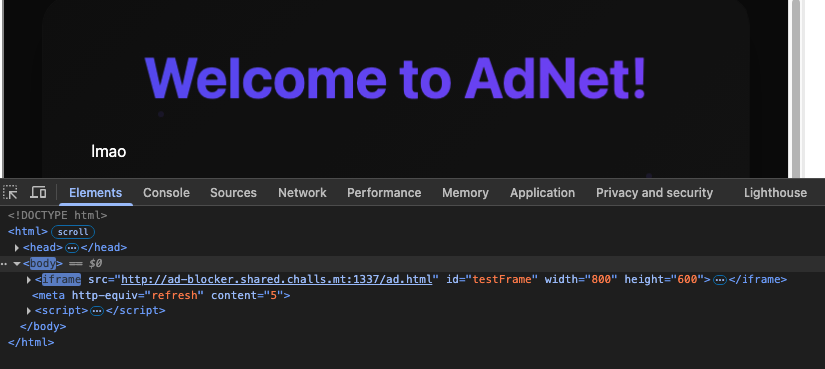Expand the head element node
Screen dimensions: 825x369
click(x=17, y=247)
